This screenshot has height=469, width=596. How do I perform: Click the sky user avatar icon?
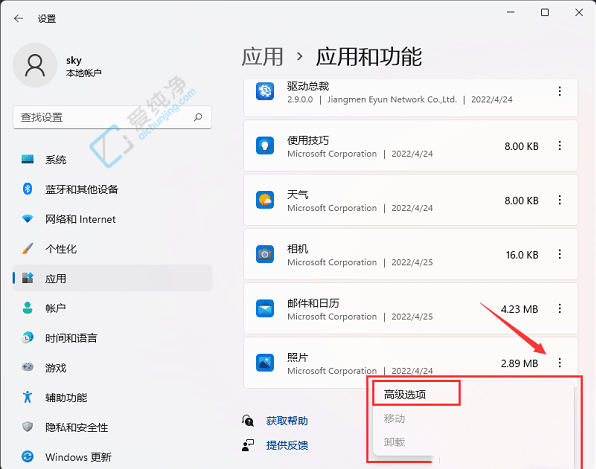[x=35, y=65]
